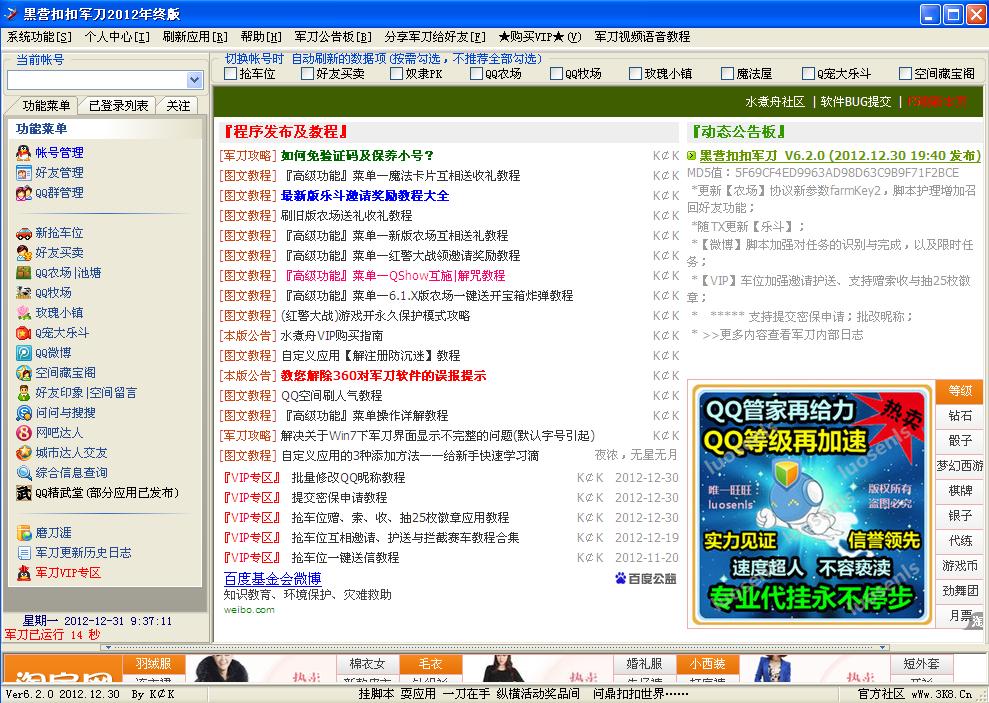Toggle the 空间藏宝阁 checkbox

pos(889,74)
